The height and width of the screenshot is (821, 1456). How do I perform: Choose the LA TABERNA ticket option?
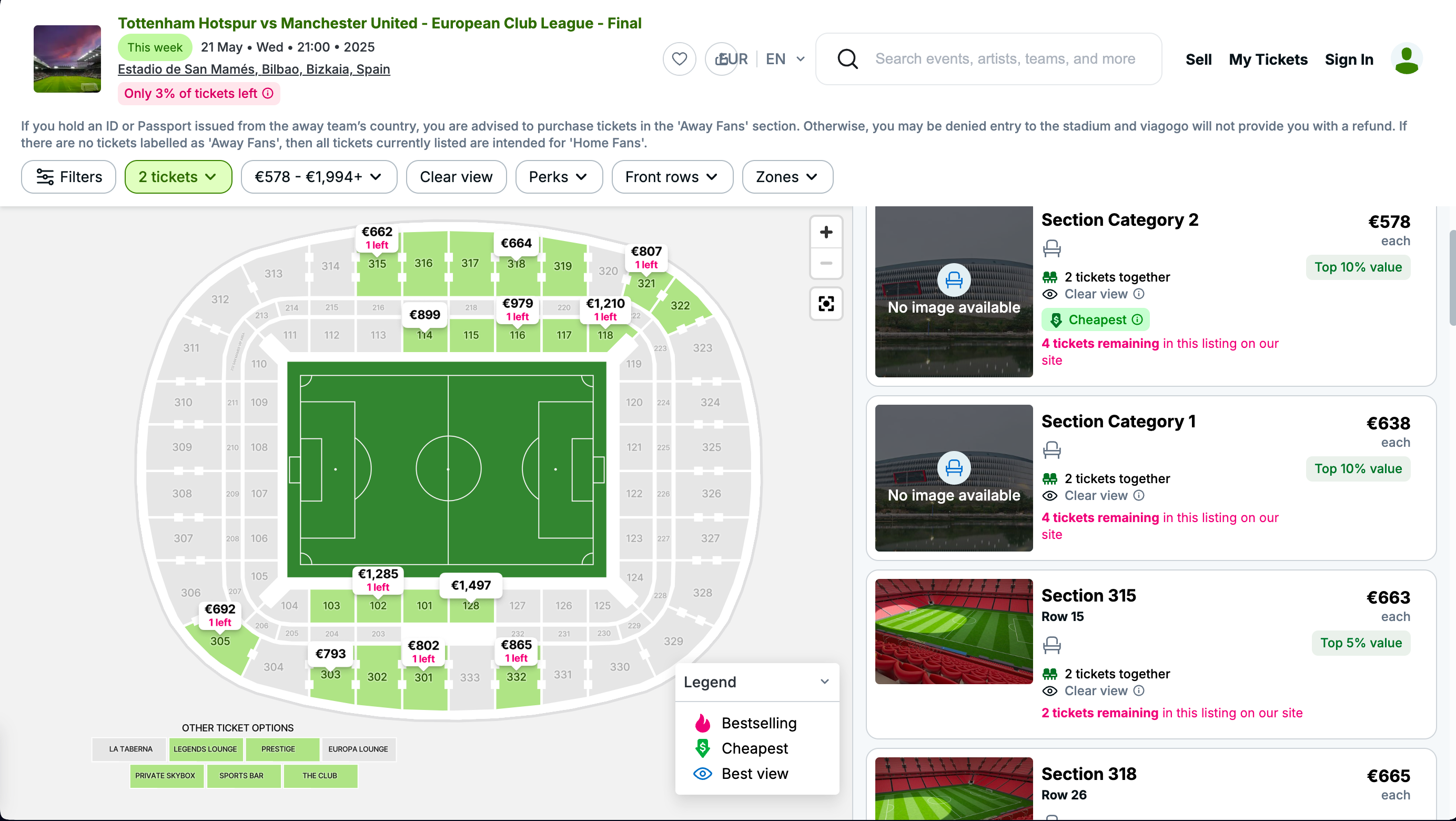point(130,749)
